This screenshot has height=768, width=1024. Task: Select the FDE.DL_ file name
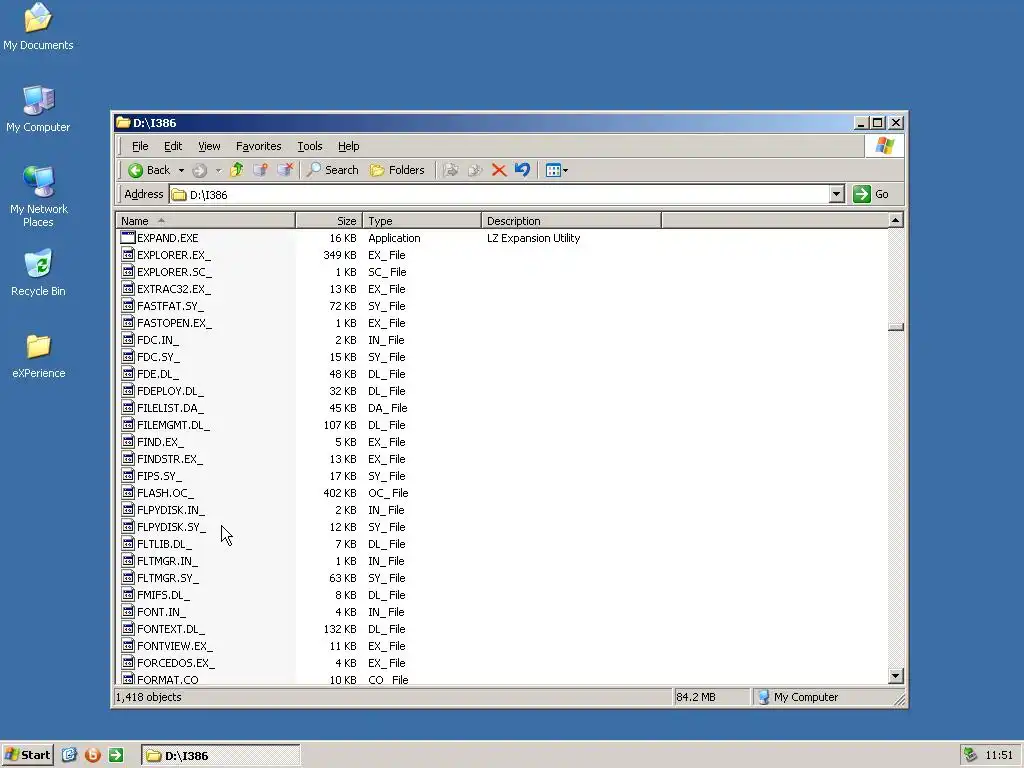point(157,374)
